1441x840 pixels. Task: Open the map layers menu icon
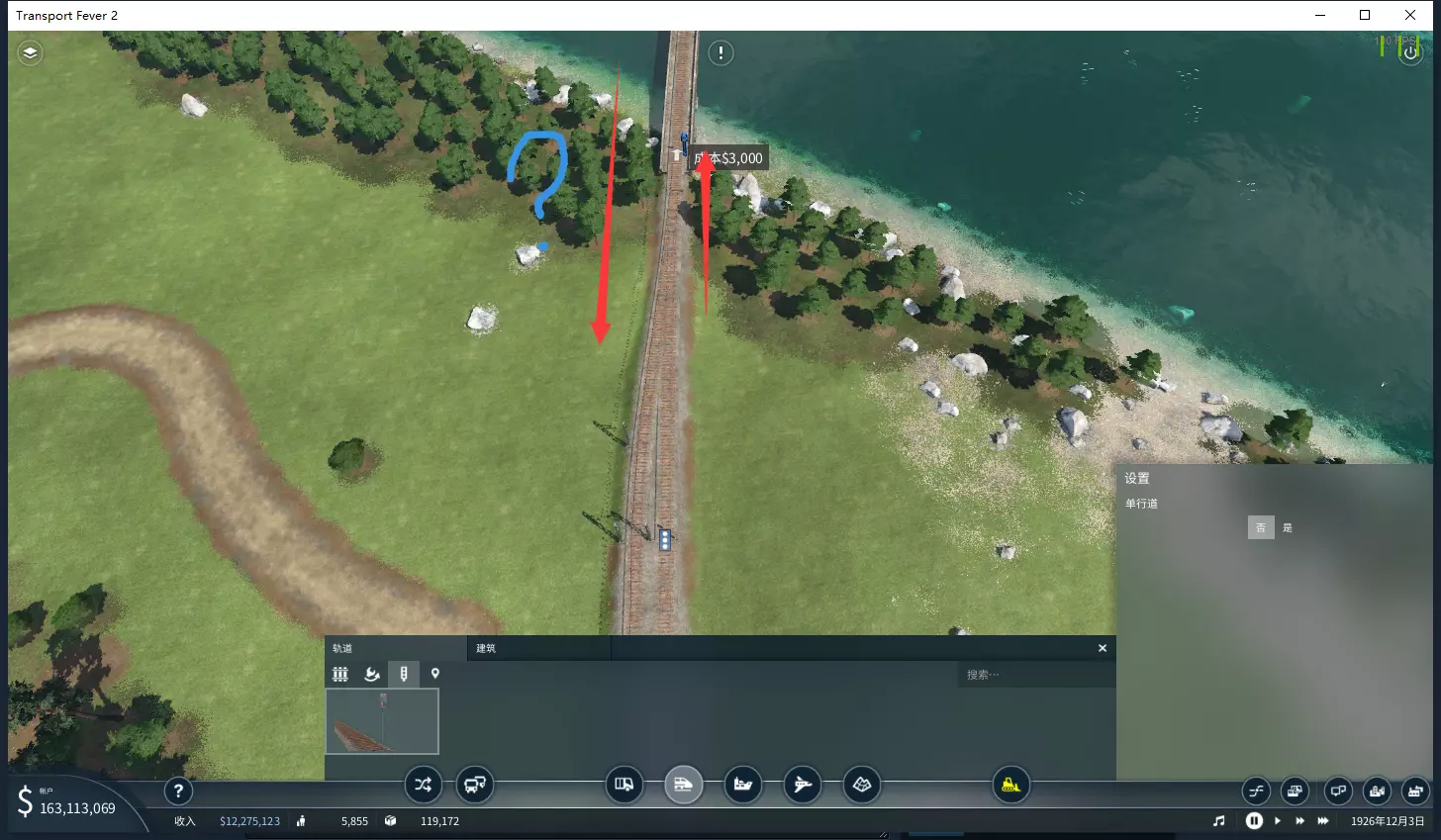[x=30, y=52]
